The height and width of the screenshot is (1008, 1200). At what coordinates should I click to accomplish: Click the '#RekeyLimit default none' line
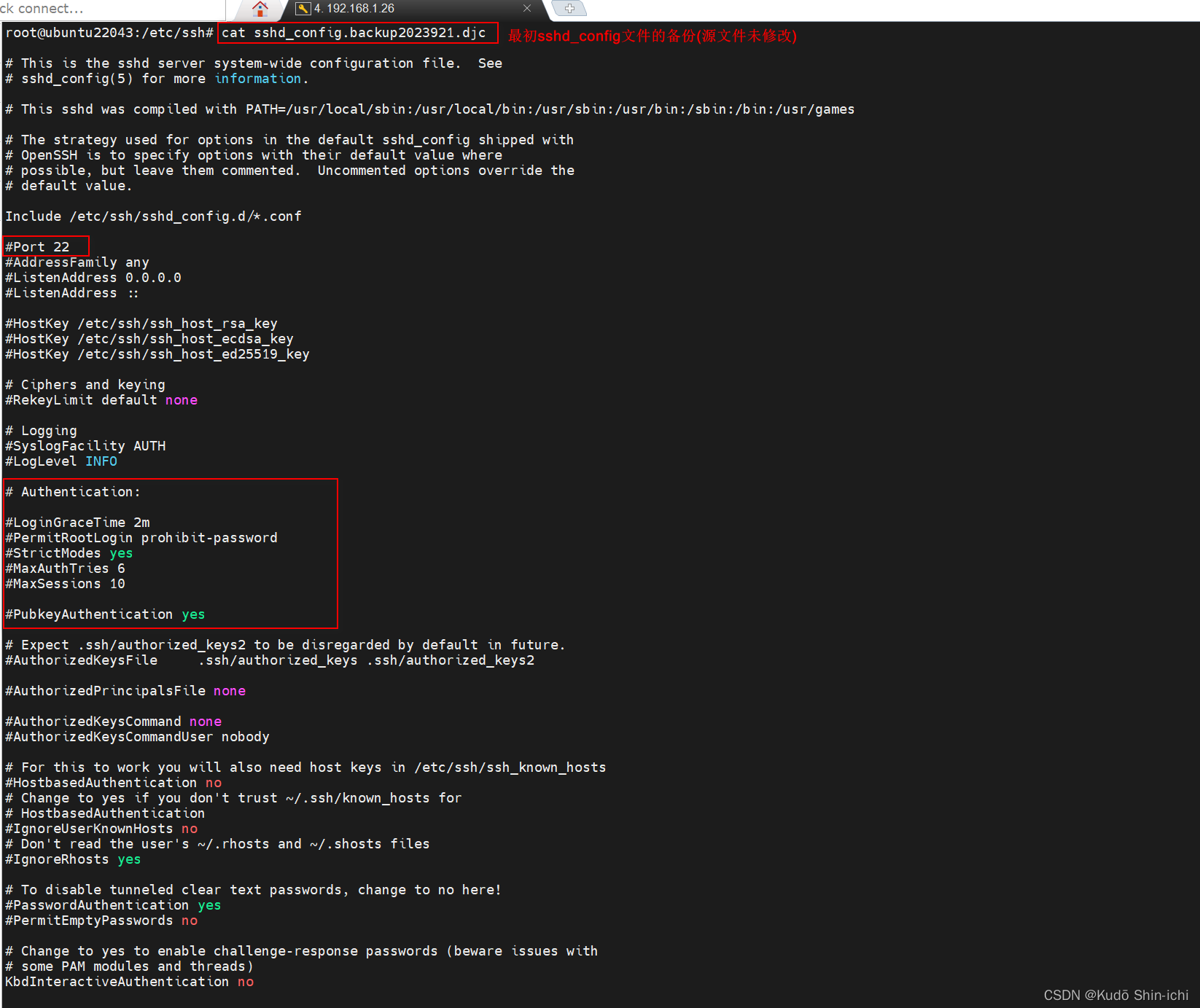point(101,400)
